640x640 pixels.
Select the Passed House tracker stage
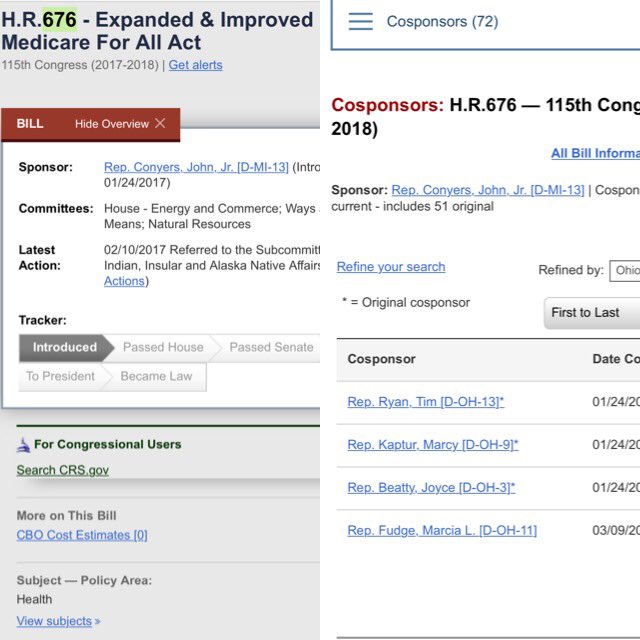click(x=163, y=347)
